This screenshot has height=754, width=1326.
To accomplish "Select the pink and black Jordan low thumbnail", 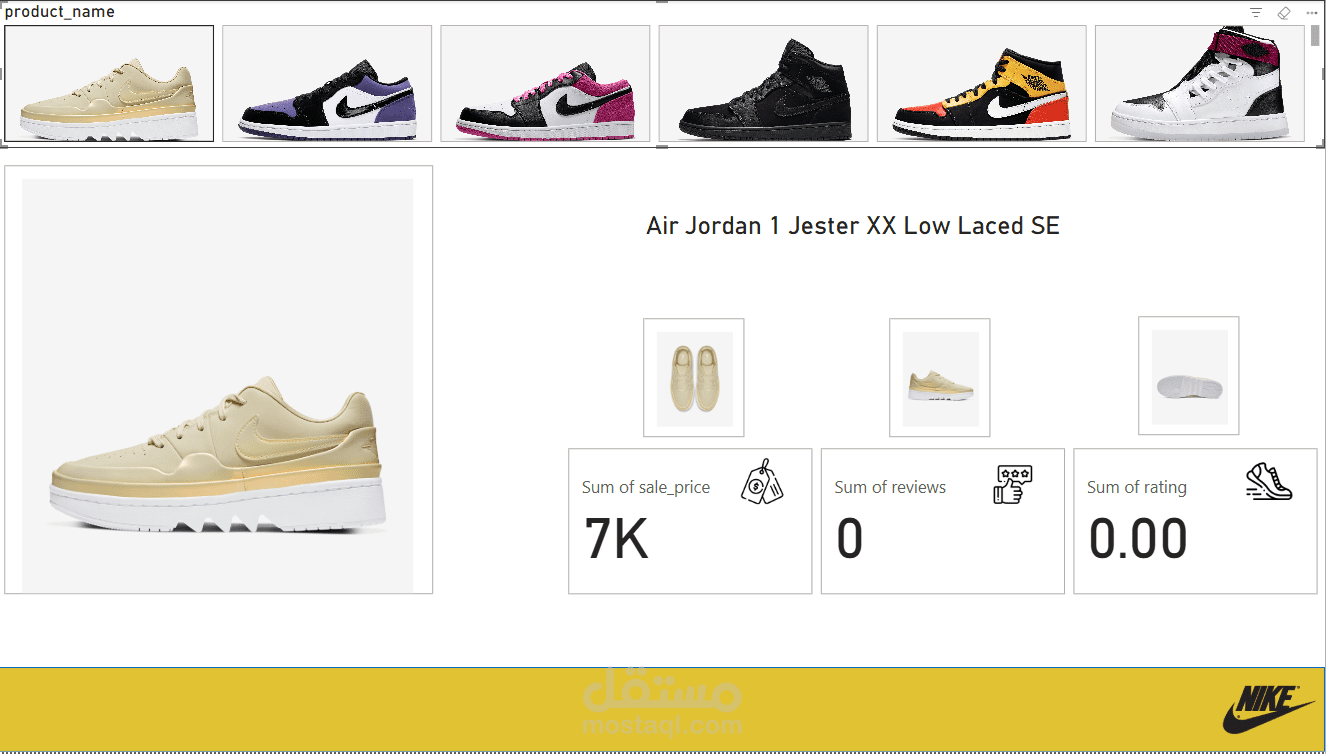I will click(545, 84).
